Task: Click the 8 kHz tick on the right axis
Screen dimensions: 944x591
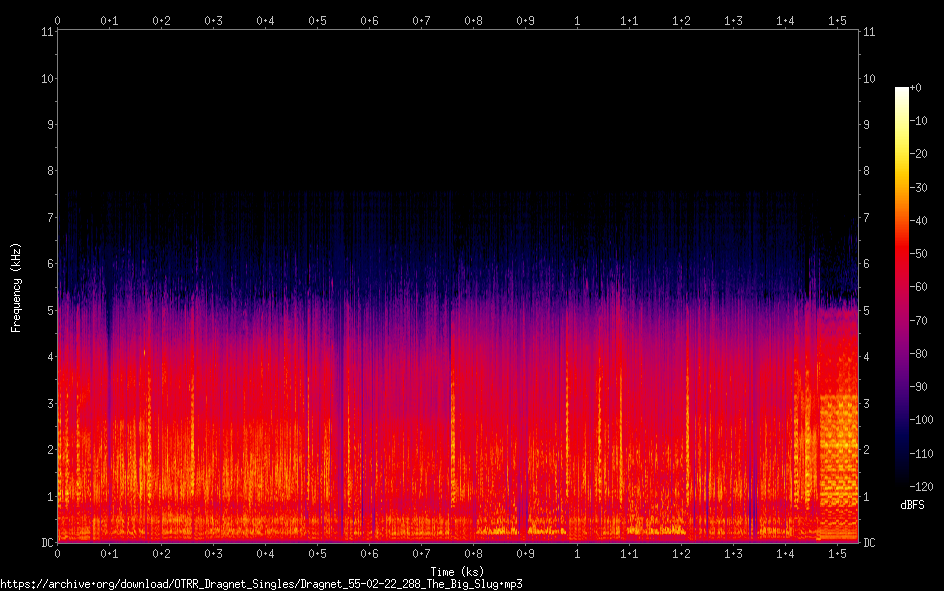Action: pyautogui.click(x=867, y=171)
